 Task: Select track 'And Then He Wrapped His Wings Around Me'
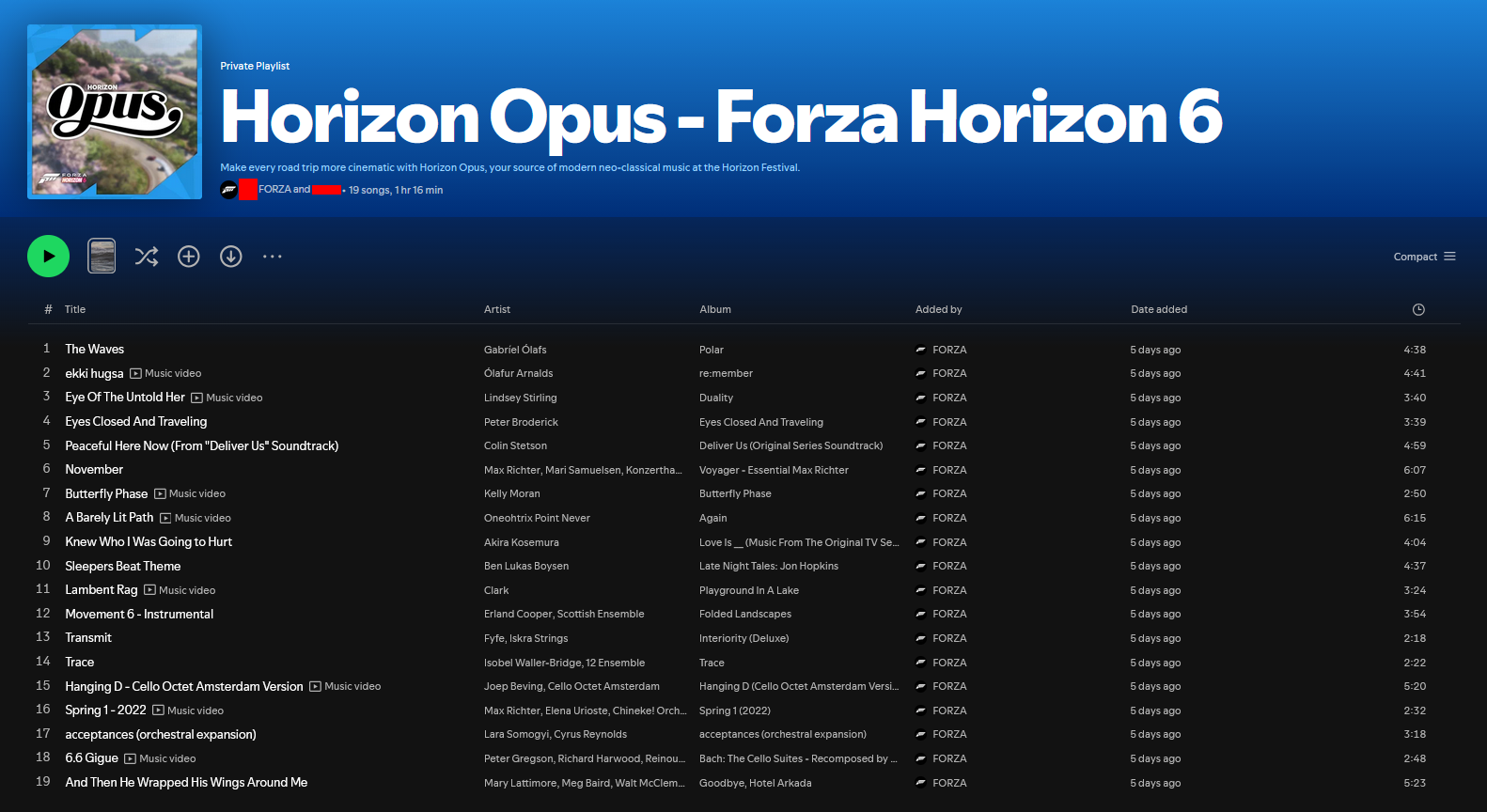click(186, 782)
